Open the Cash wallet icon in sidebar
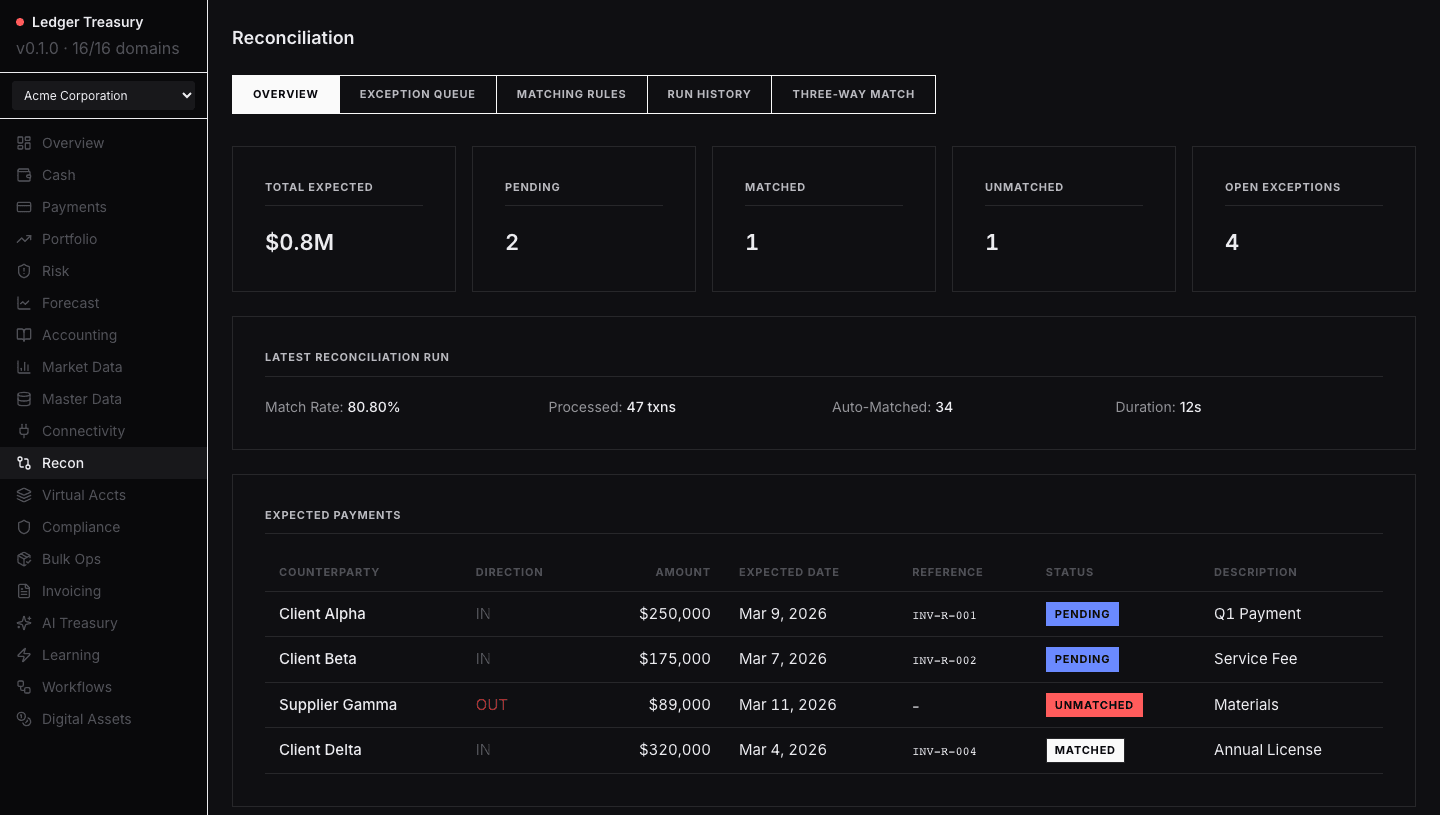The image size is (1440, 815). pos(24,175)
